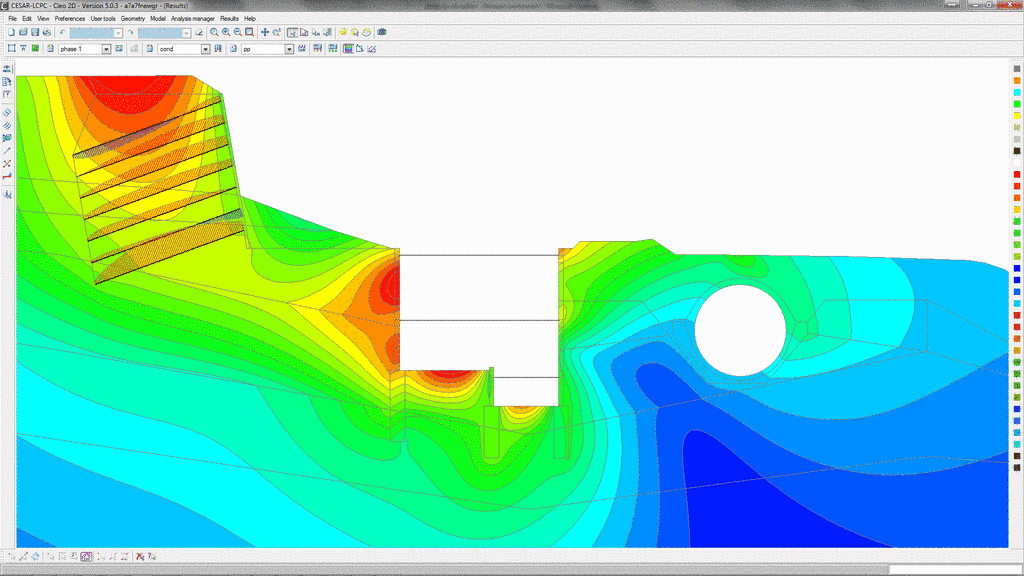
Task: Click the Open file folder icon
Action: coord(23,33)
